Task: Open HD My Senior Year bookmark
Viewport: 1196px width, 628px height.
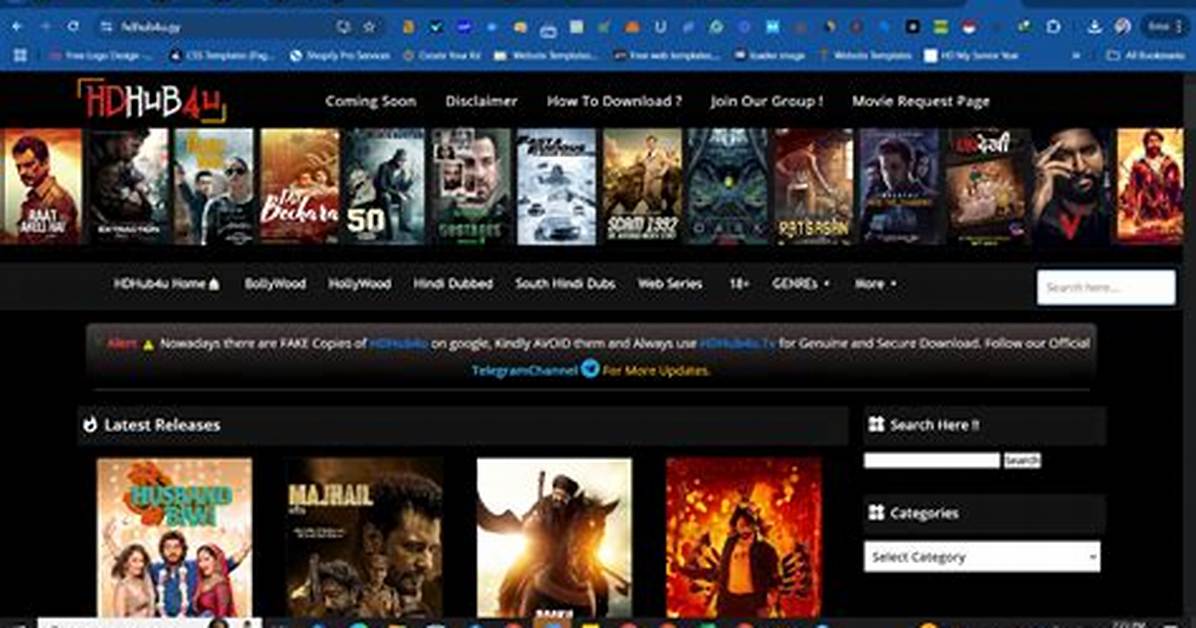Action: (972, 55)
